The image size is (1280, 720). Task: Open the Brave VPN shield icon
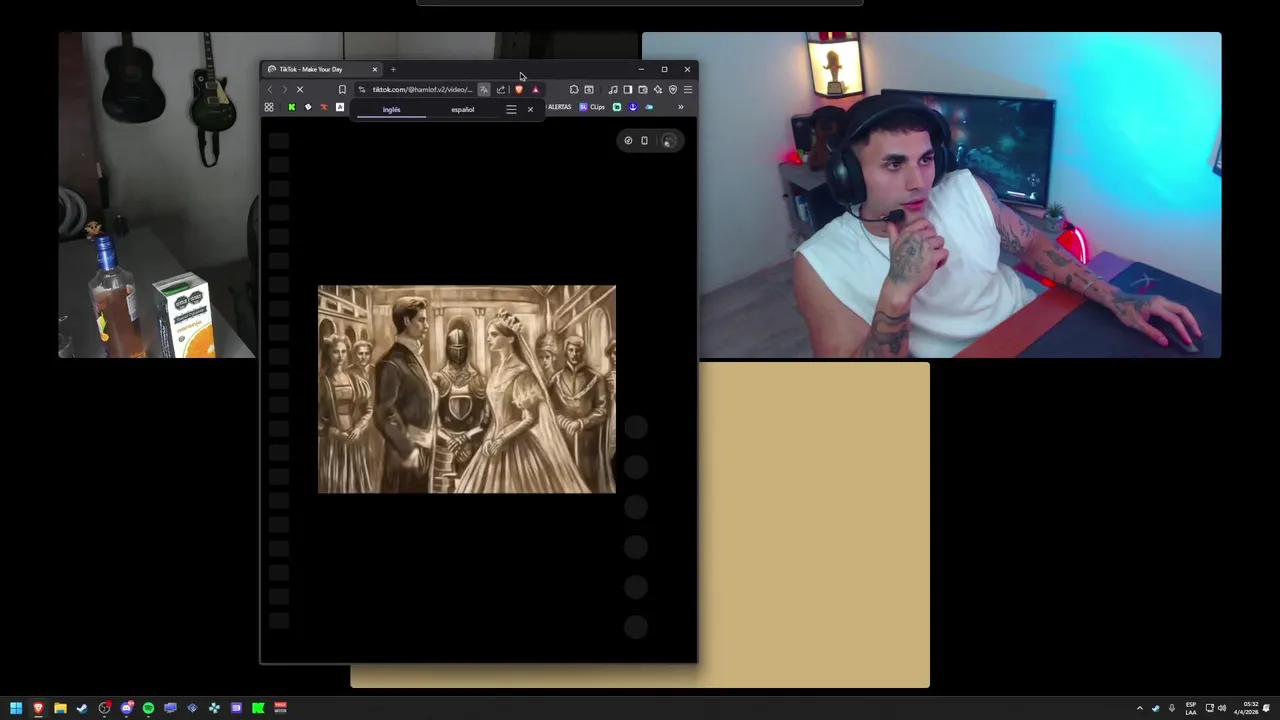tap(673, 89)
